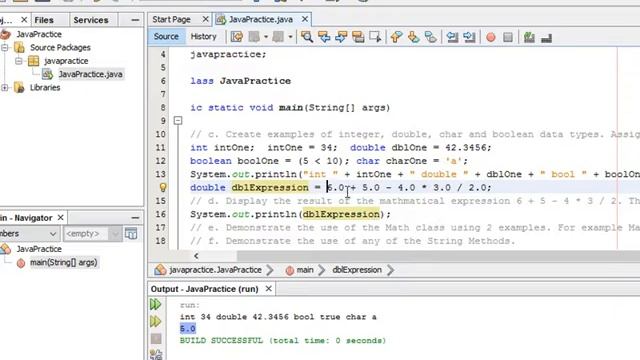Go to previous bookmark icon

tap(396, 37)
